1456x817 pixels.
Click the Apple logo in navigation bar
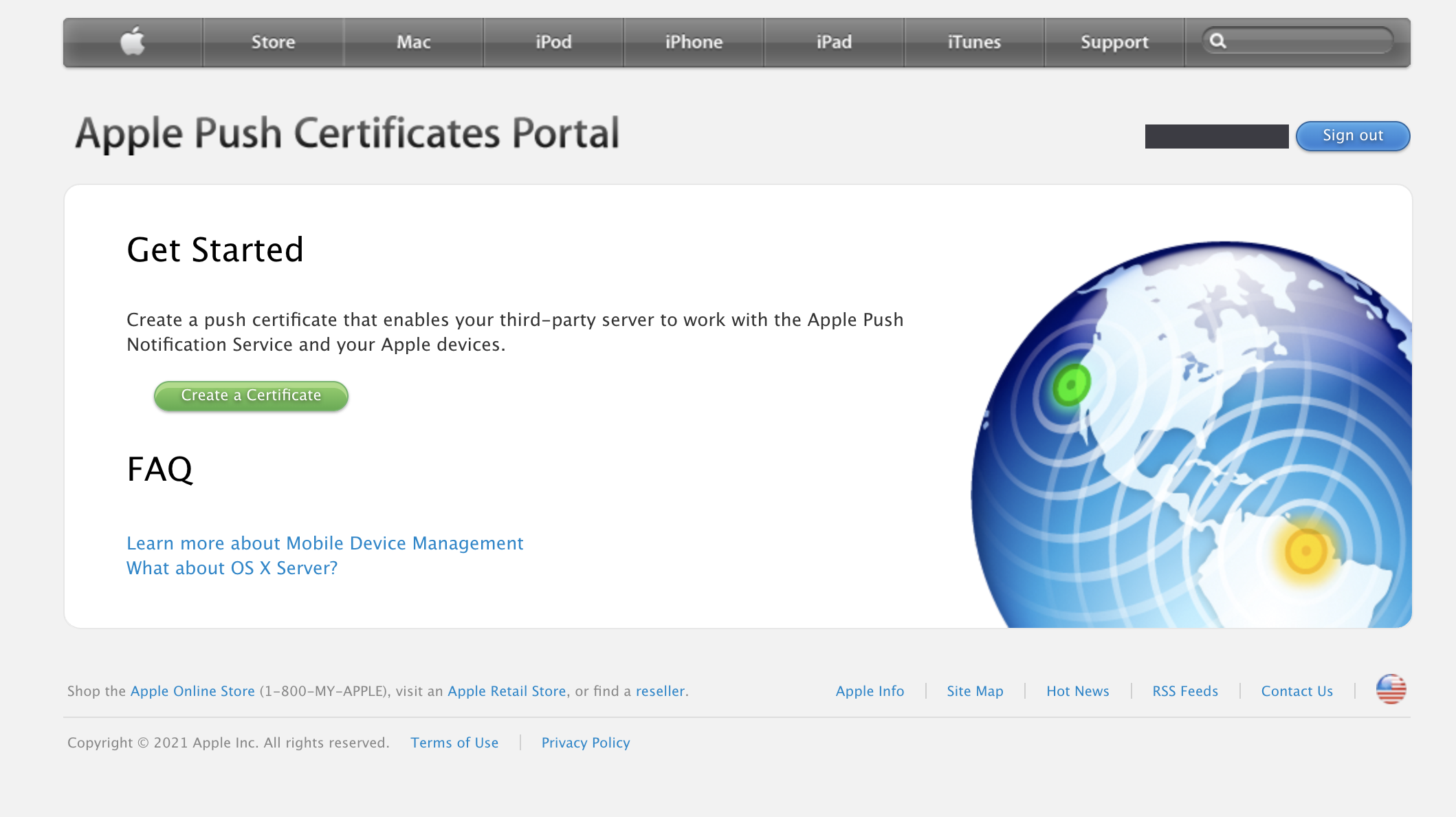[133, 42]
